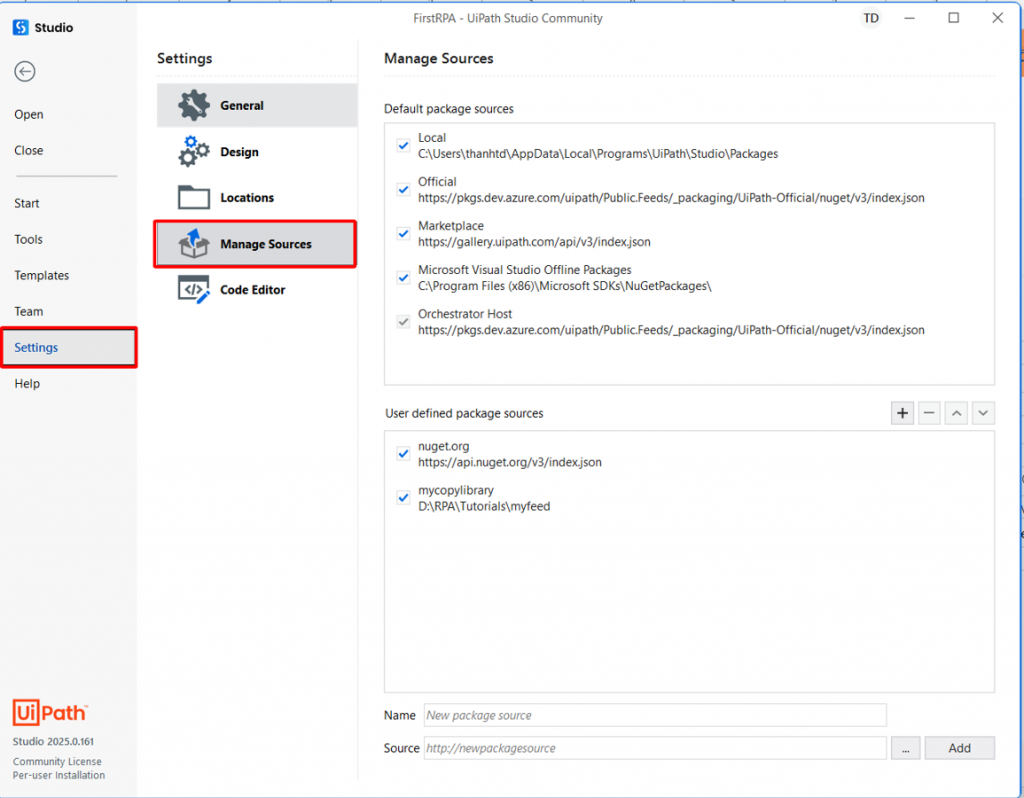The image size is (1024, 798).
Task: Move source down with down chevron
Action: (983, 413)
